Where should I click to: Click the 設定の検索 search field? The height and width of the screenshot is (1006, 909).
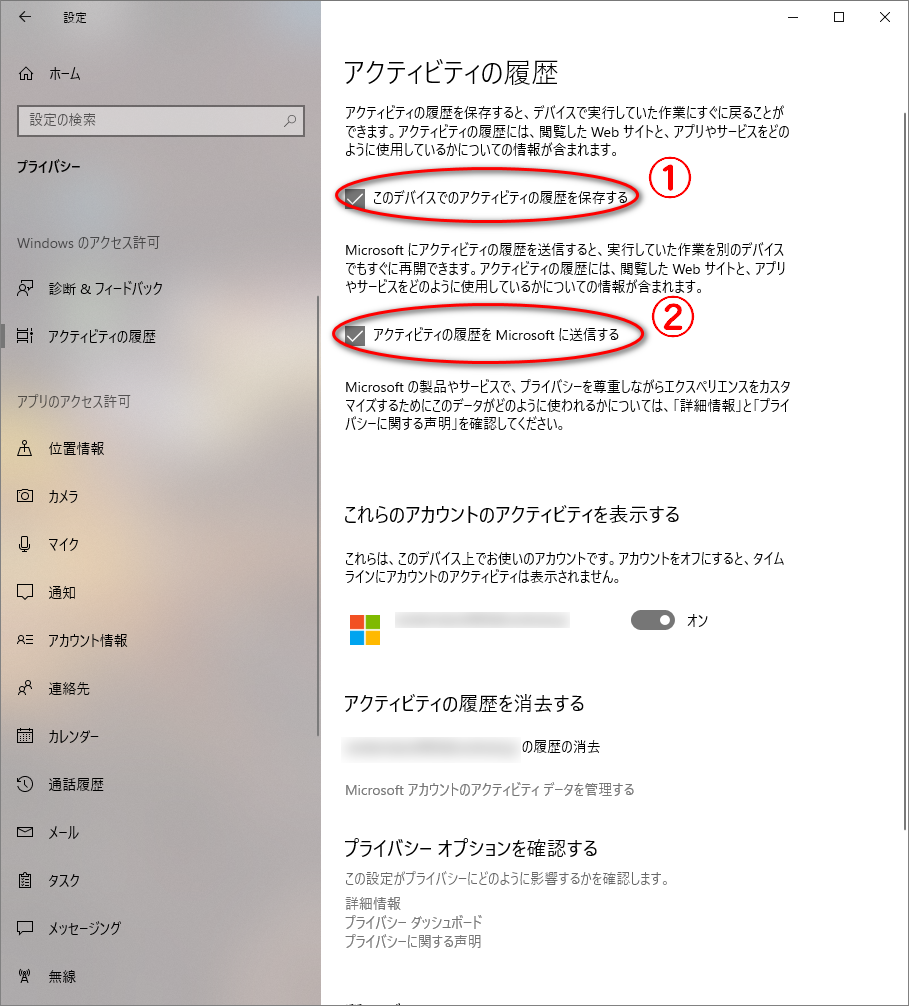pos(150,120)
